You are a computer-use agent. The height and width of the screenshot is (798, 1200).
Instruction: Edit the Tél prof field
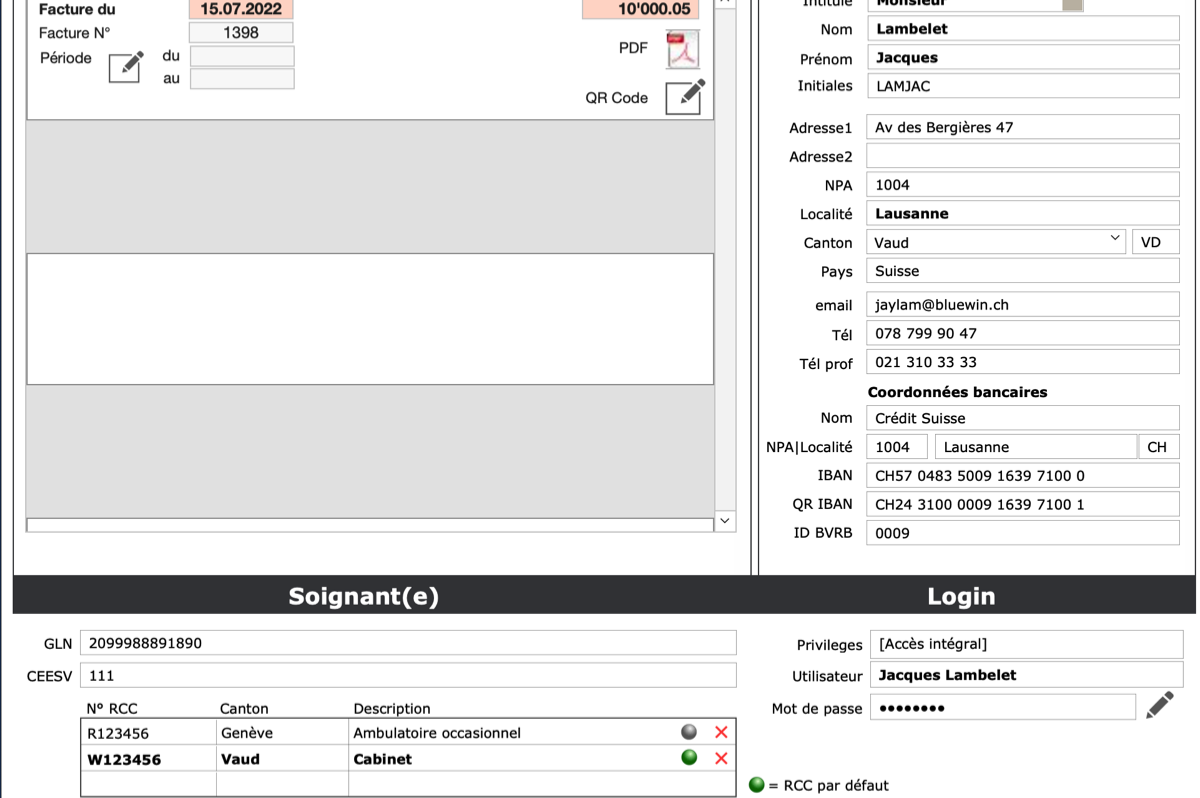pyautogui.click(x=1023, y=362)
